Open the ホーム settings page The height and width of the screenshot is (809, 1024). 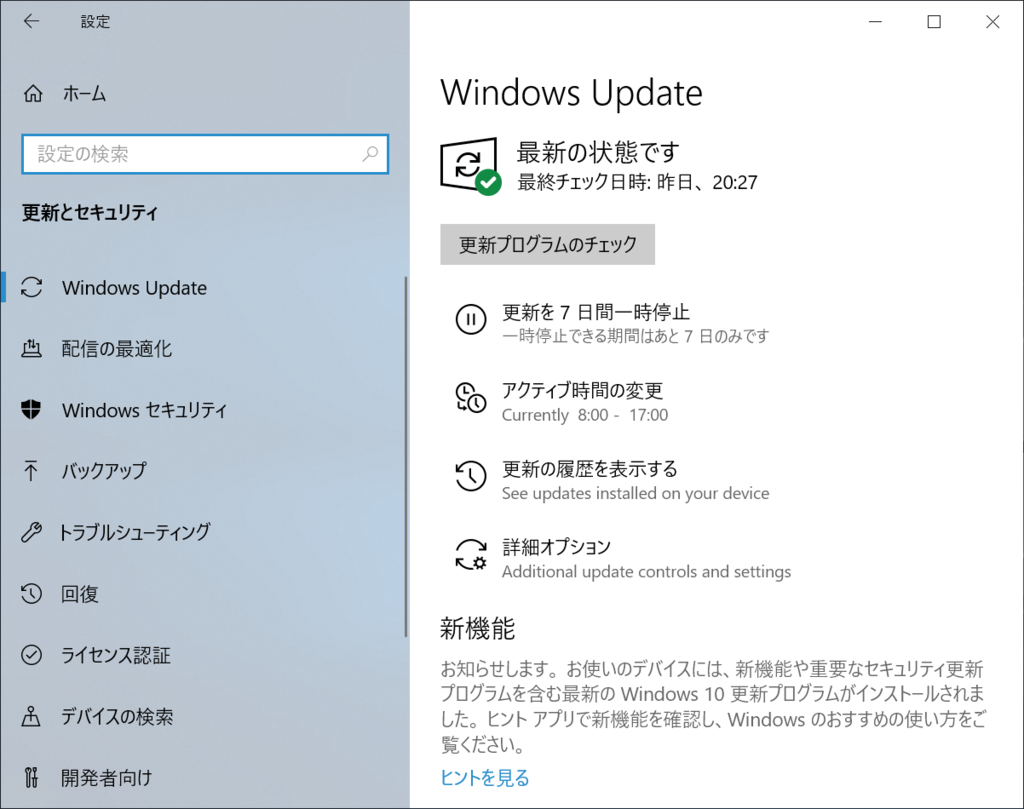pyautogui.click(x=84, y=93)
